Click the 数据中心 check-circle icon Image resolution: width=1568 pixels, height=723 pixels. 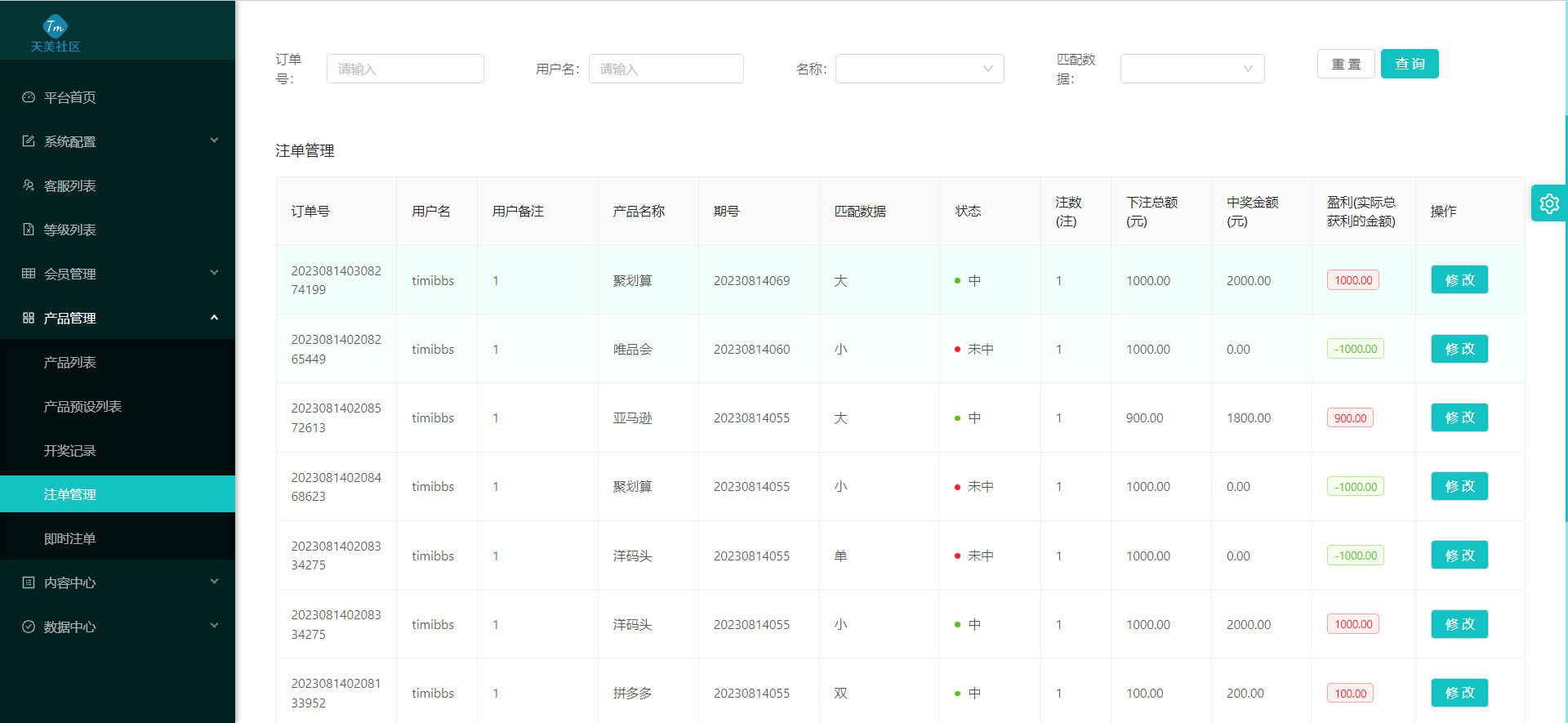point(29,627)
